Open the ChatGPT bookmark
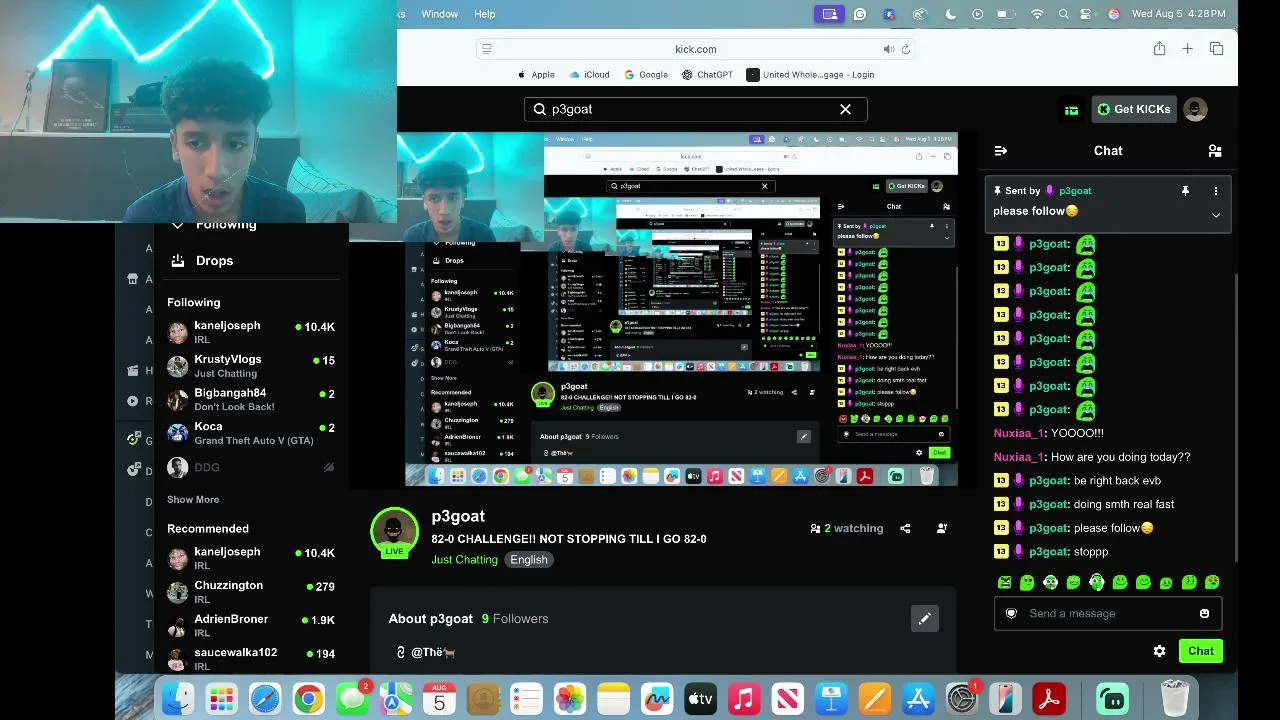This screenshot has height=720, width=1280. tap(707, 75)
